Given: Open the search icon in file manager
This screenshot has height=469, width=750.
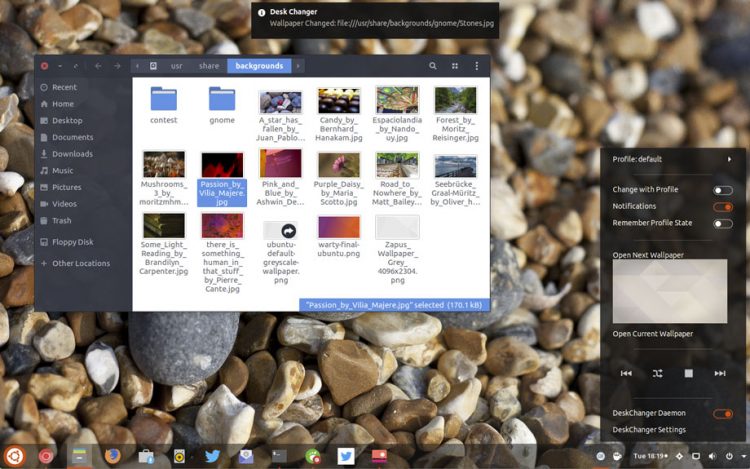Looking at the screenshot, I should click(432, 66).
